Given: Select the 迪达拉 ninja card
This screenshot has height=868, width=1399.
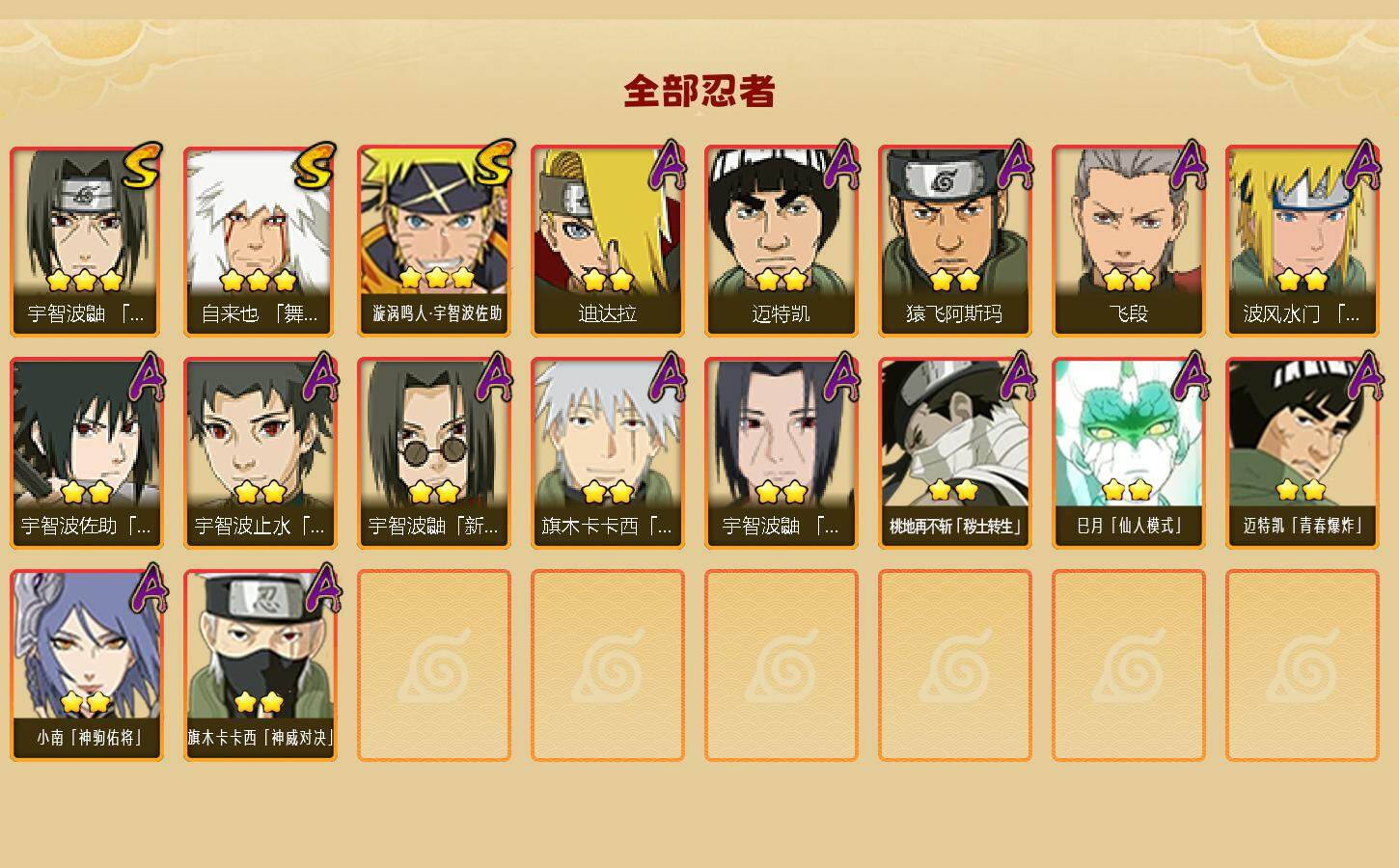Looking at the screenshot, I should [x=608, y=241].
